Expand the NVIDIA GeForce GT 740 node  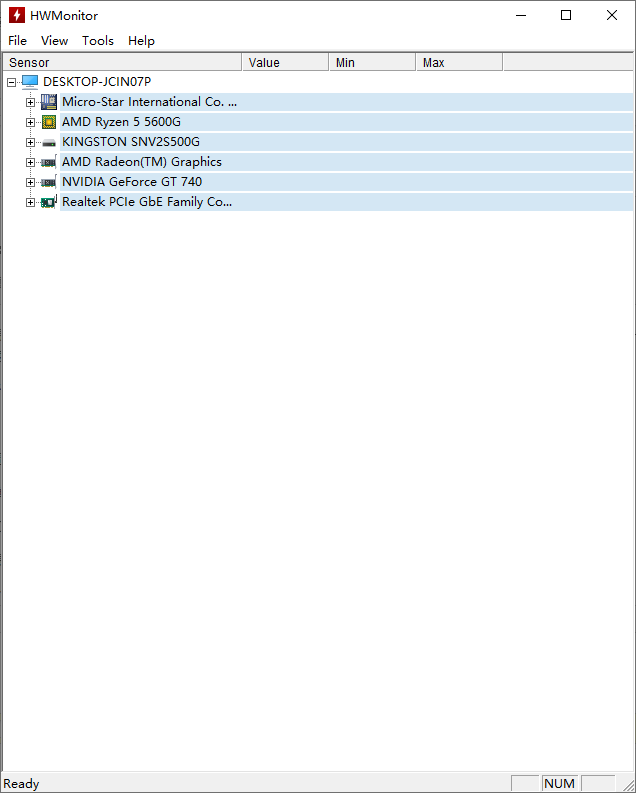pyautogui.click(x=30, y=183)
